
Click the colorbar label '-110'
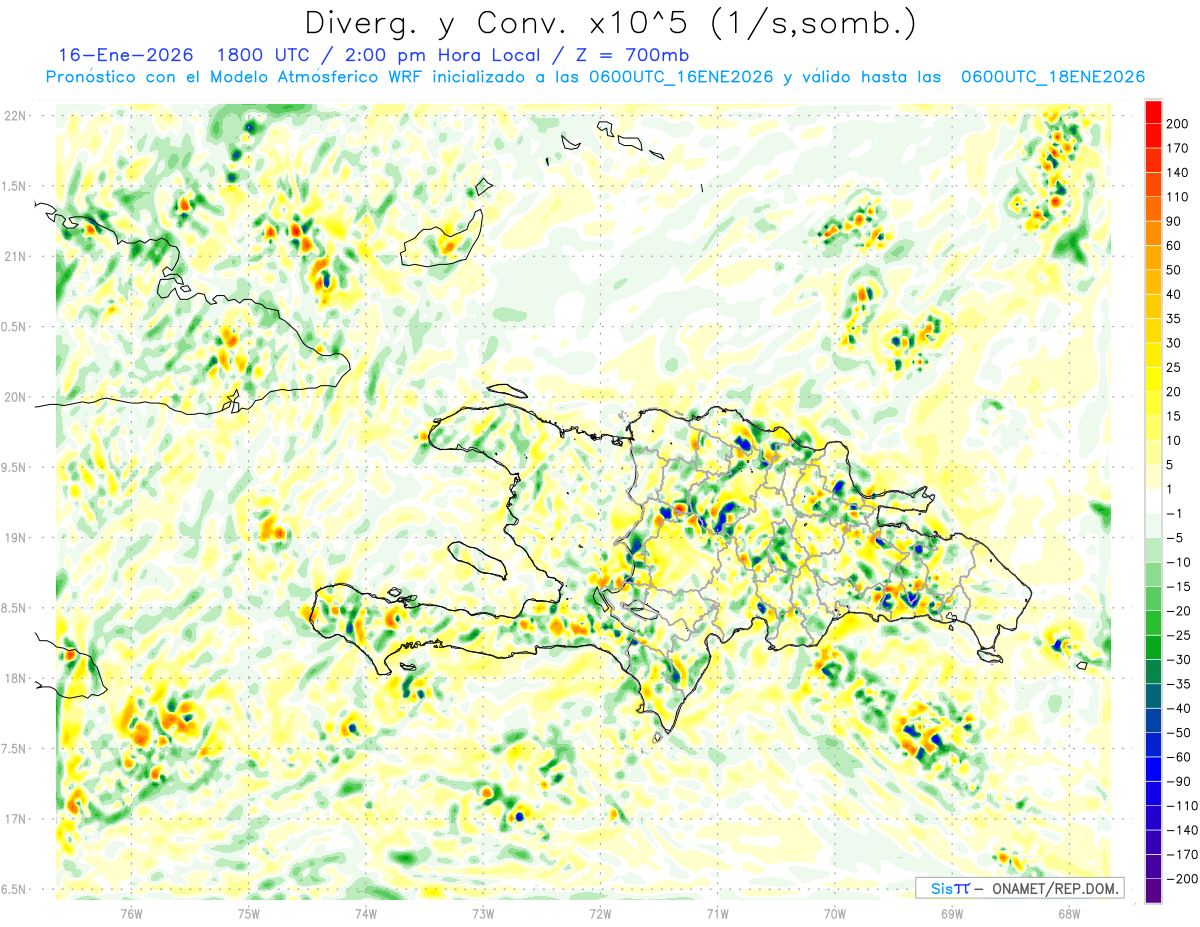coord(1181,806)
